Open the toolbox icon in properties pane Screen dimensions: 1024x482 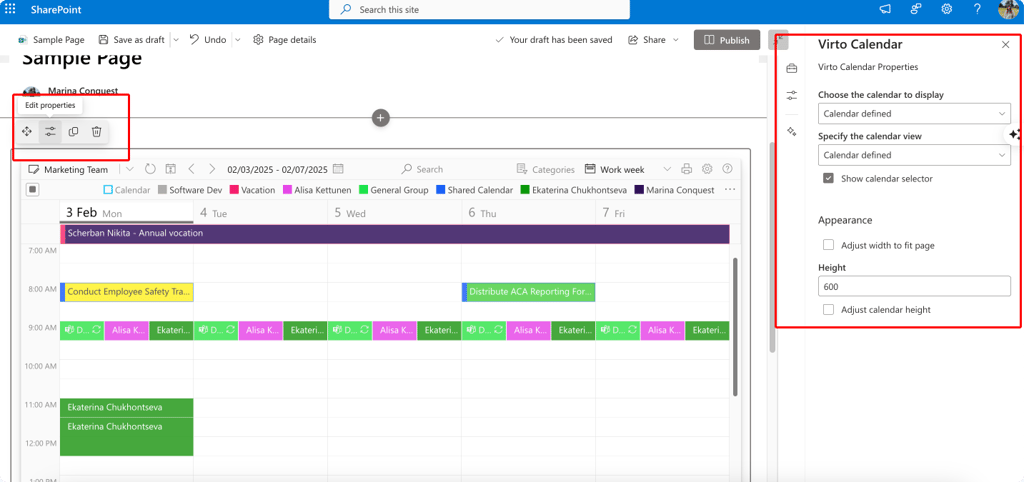click(792, 68)
